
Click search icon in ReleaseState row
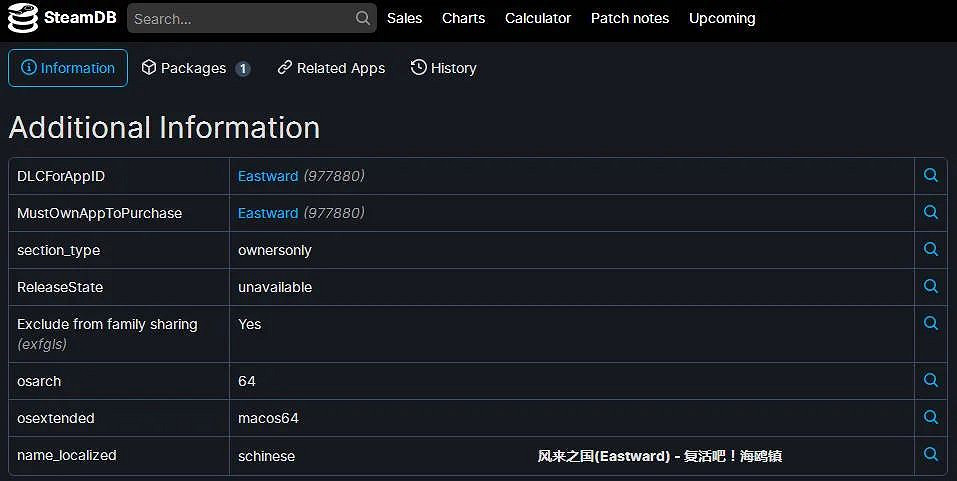click(x=930, y=287)
